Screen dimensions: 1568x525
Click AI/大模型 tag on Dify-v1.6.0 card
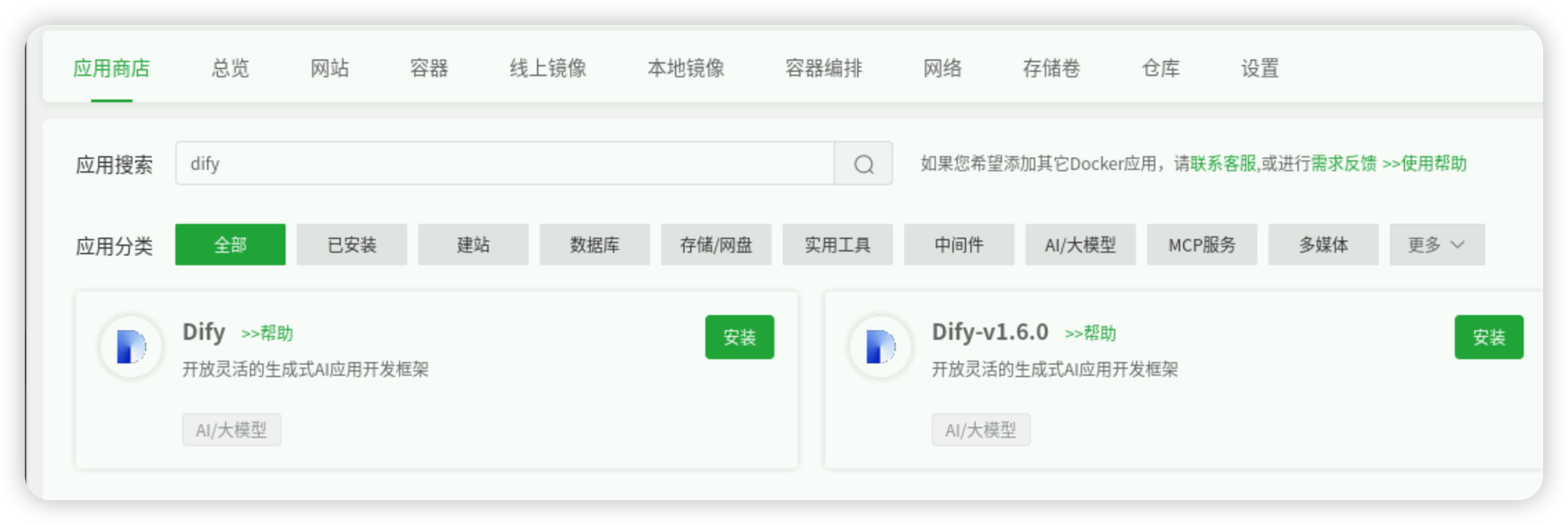tap(981, 430)
